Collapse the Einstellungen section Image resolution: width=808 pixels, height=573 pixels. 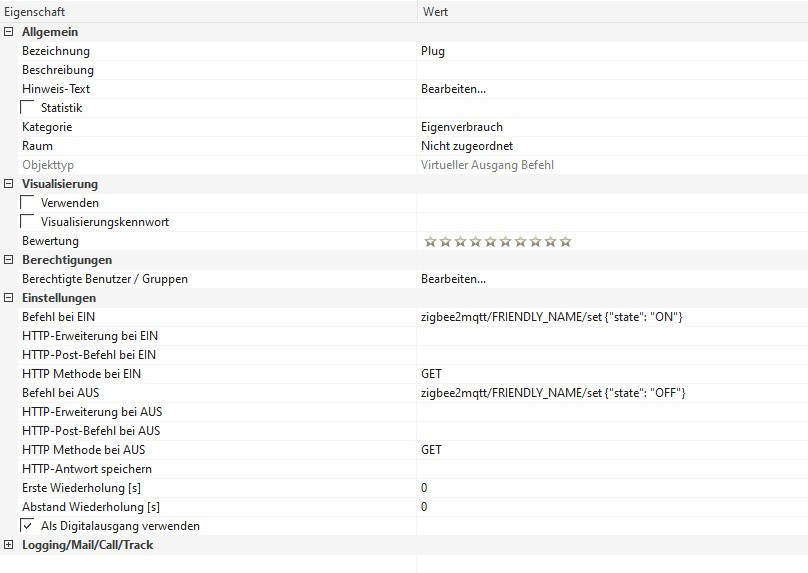(9, 298)
